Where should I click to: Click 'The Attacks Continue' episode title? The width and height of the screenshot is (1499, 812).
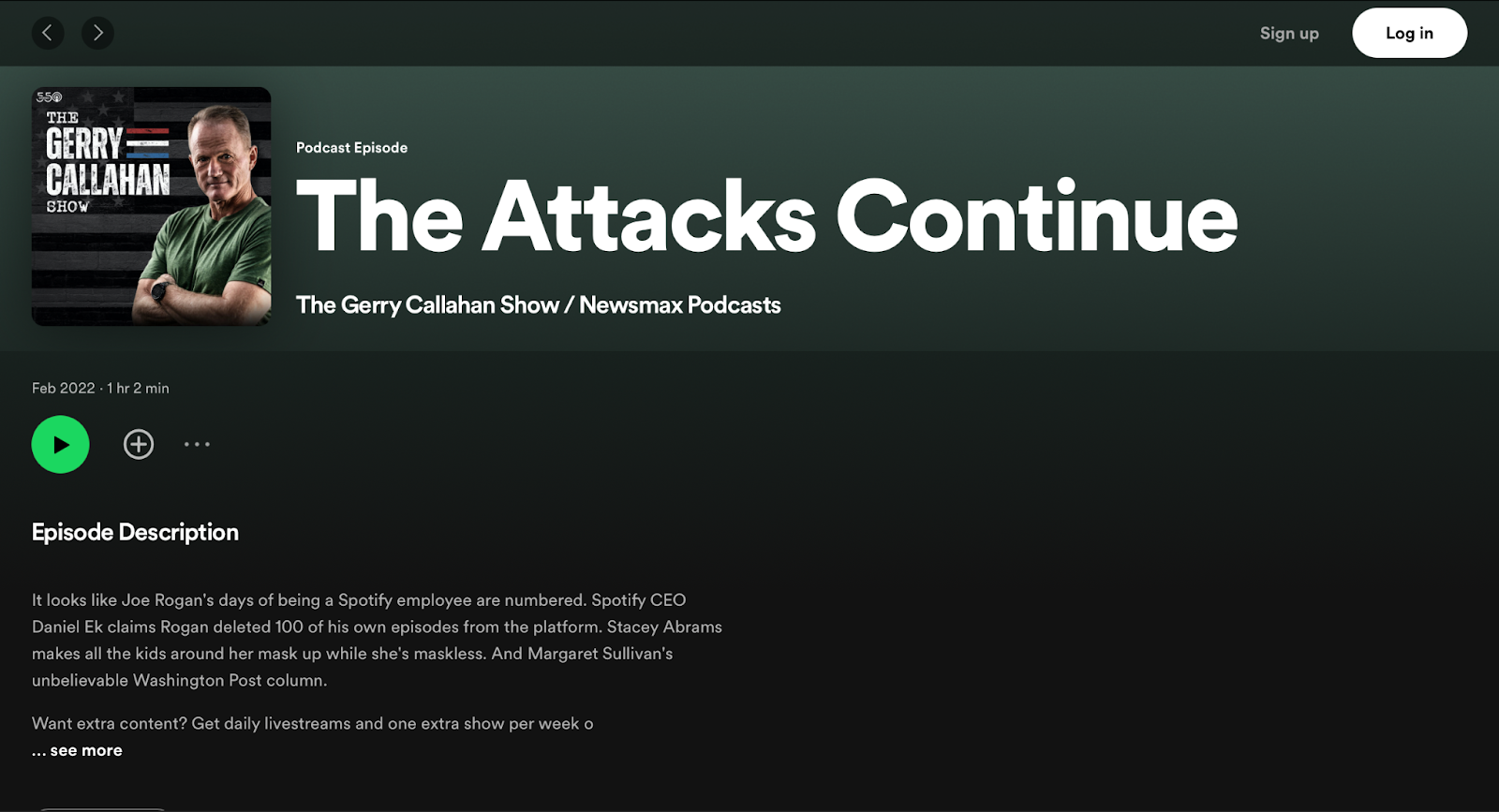click(767, 216)
